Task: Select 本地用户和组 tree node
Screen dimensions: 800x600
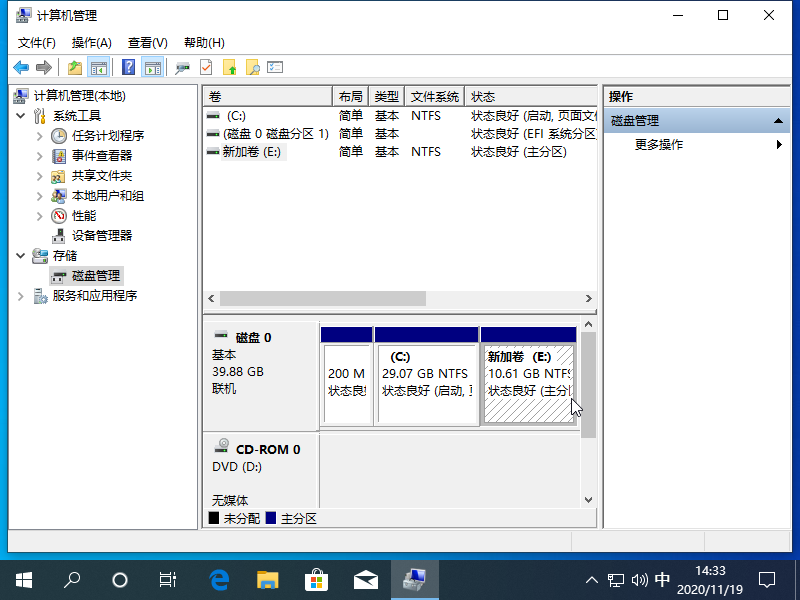Action: (x=108, y=196)
